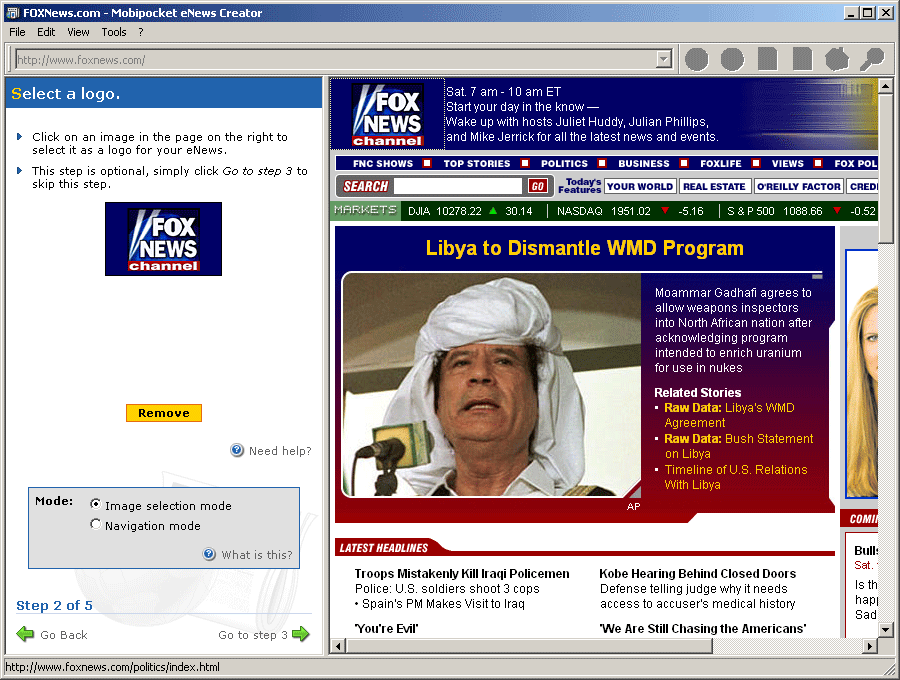The height and width of the screenshot is (680, 900).
Task: Click the eNews Creator title bar icon
Action: point(13,13)
